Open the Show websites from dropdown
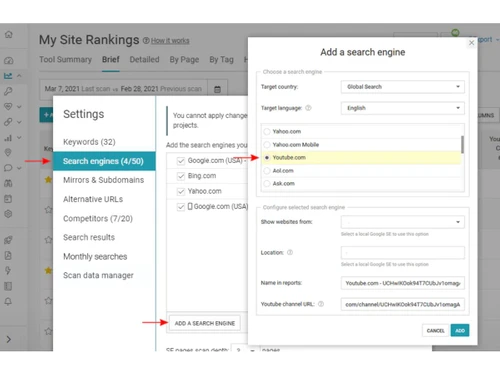500x375 pixels. point(402,222)
